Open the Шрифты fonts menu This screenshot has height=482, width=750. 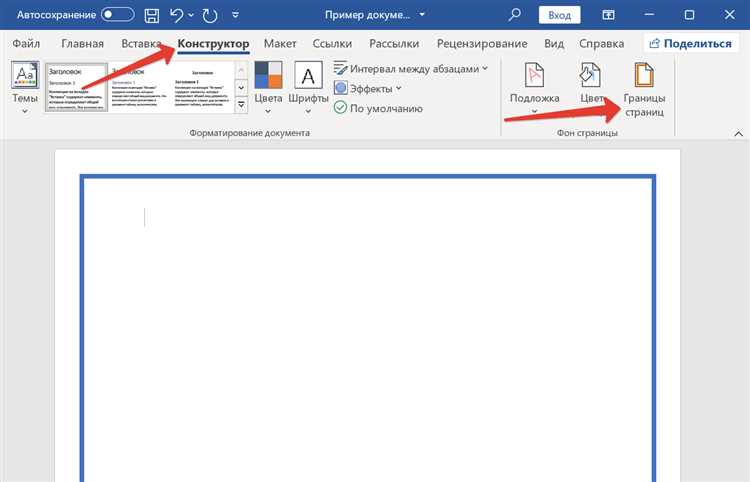pos(308,88)
